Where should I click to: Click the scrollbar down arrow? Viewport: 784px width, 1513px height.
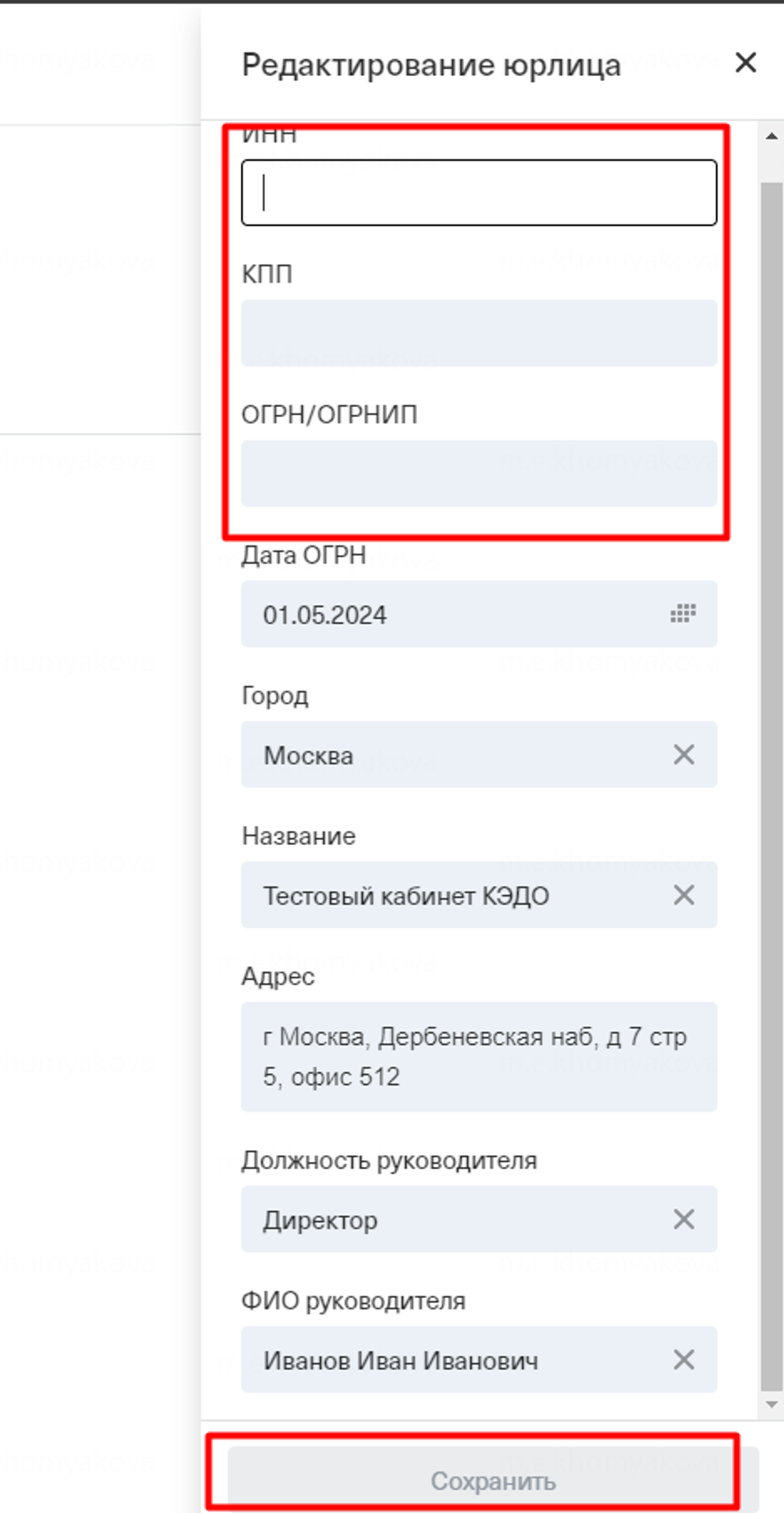[771, 1405]
